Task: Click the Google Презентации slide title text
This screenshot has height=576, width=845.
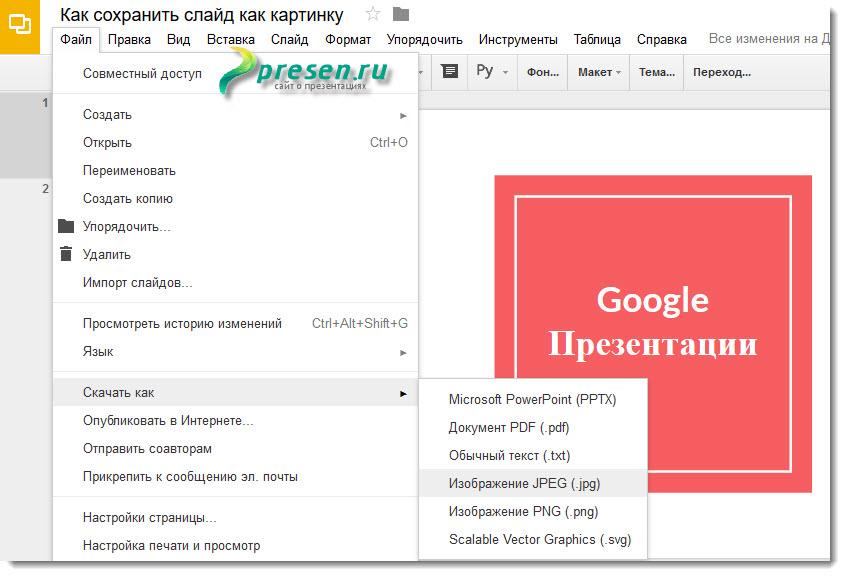Action: click(653, 322)
